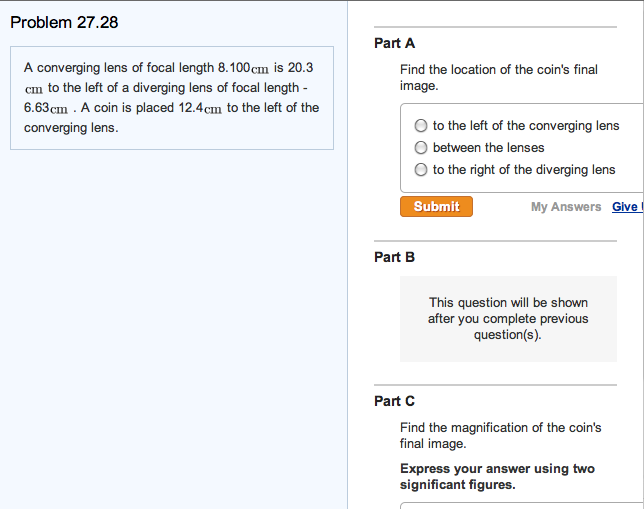This screenshot has width=644, height=509.
Task: Click the locked Part B question notice
Action: point(508,319)
